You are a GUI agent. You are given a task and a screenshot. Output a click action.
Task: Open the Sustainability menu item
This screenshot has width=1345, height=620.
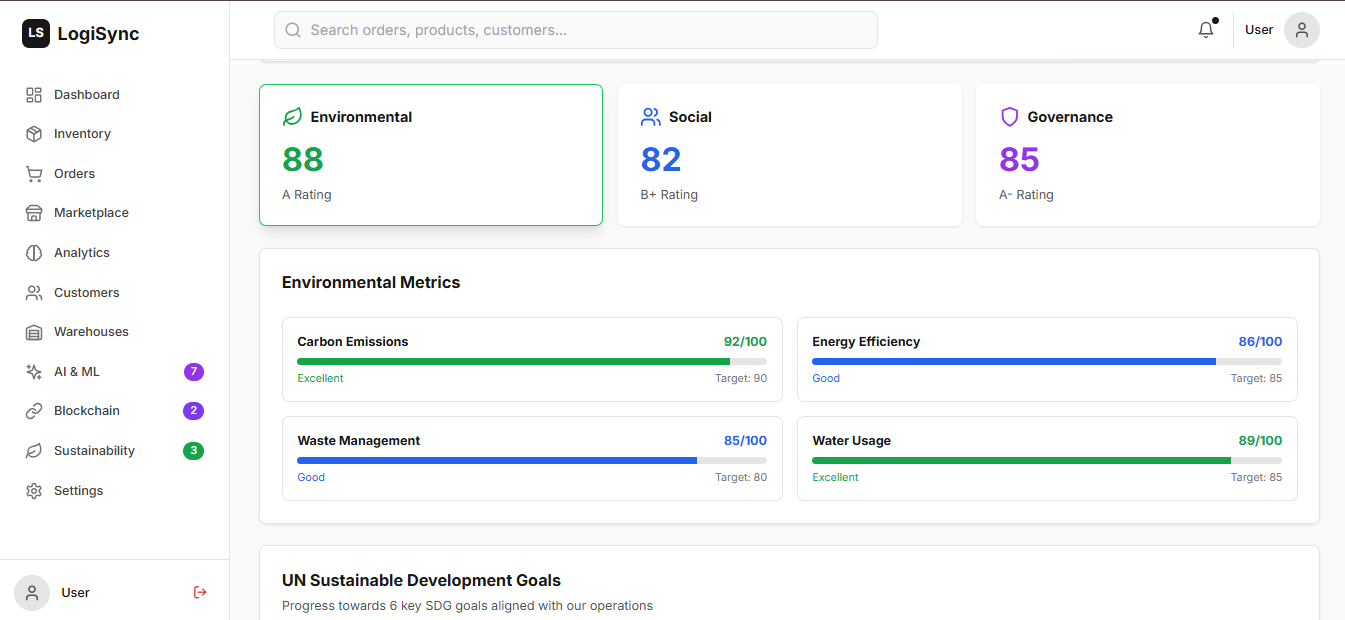tap(115, 451)
